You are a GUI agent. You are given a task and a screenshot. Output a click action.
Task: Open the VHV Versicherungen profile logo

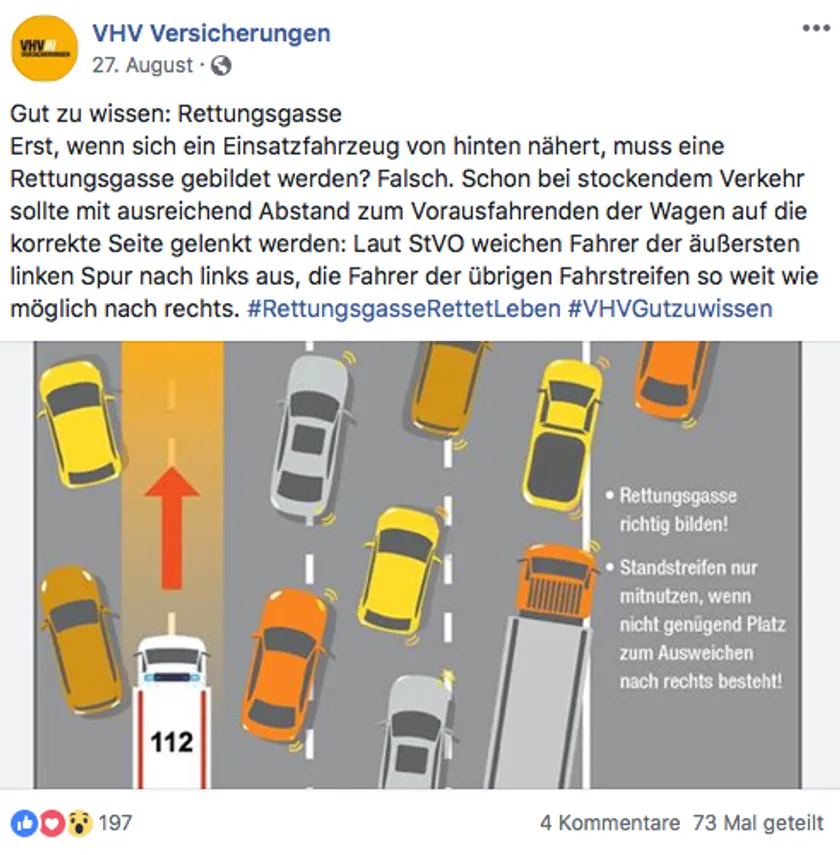45,49
